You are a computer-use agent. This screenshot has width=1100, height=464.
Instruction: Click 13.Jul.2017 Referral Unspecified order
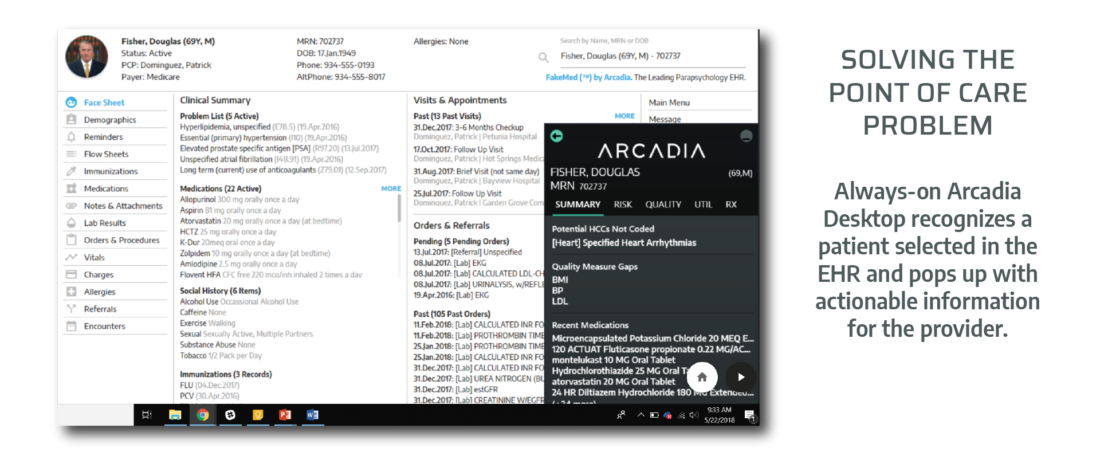coord(467,251)
